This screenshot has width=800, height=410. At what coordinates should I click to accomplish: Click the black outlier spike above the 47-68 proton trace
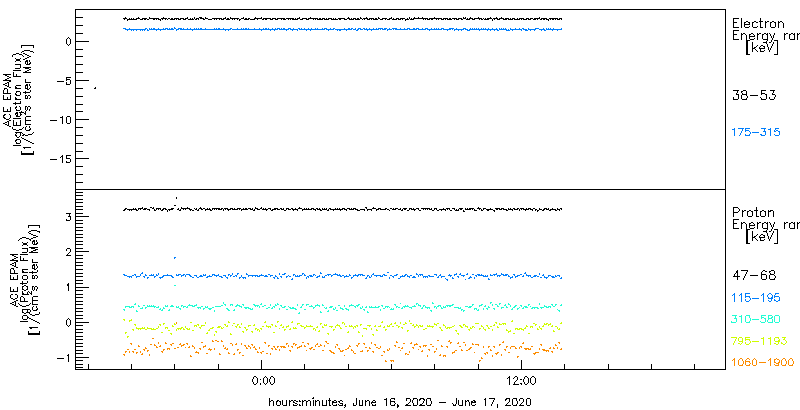(x=176, y=198)
